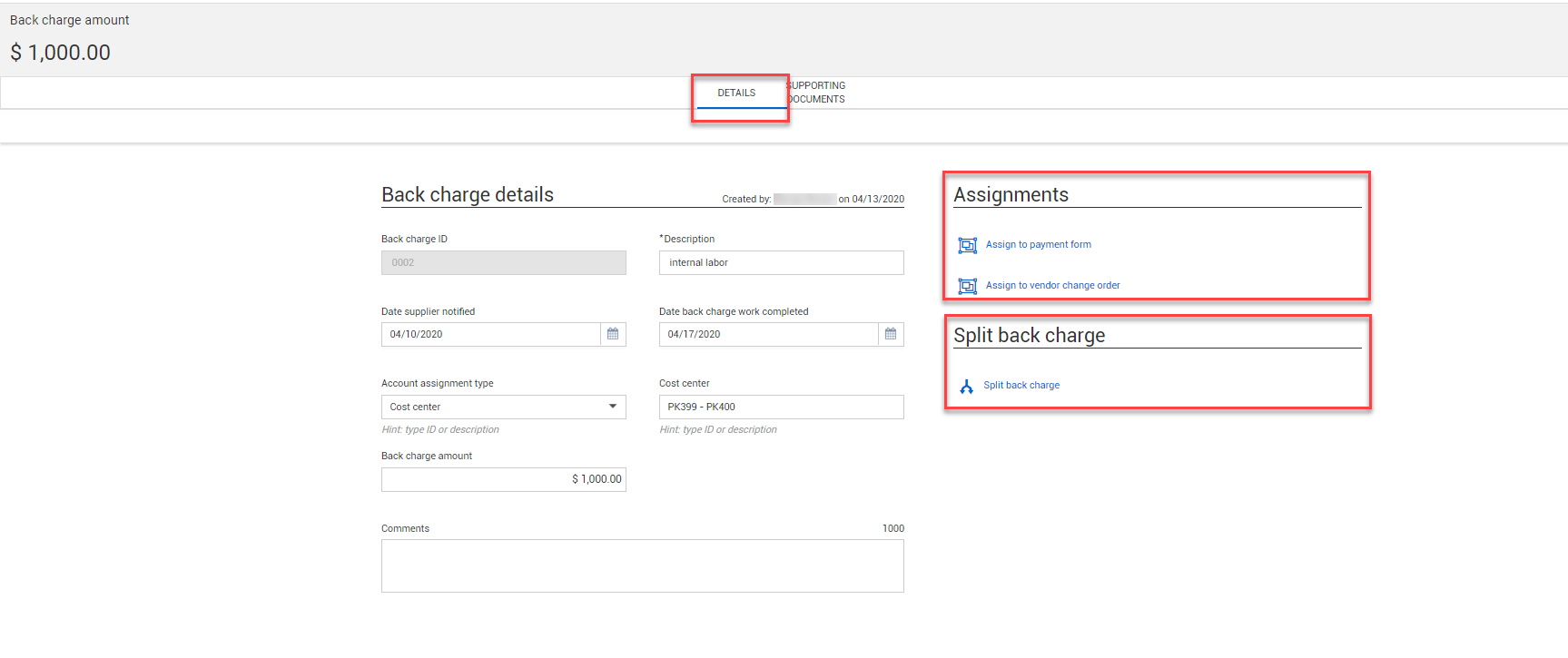The image size is (1568, 658).
Task: Click the Description field containing 'internal labor'
Action: pyautogui.click(x=781, y=262)
